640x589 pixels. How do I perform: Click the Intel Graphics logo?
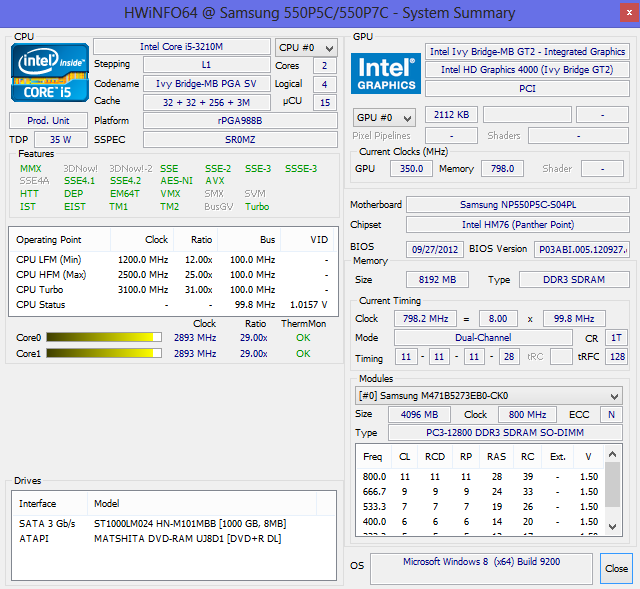386,73
